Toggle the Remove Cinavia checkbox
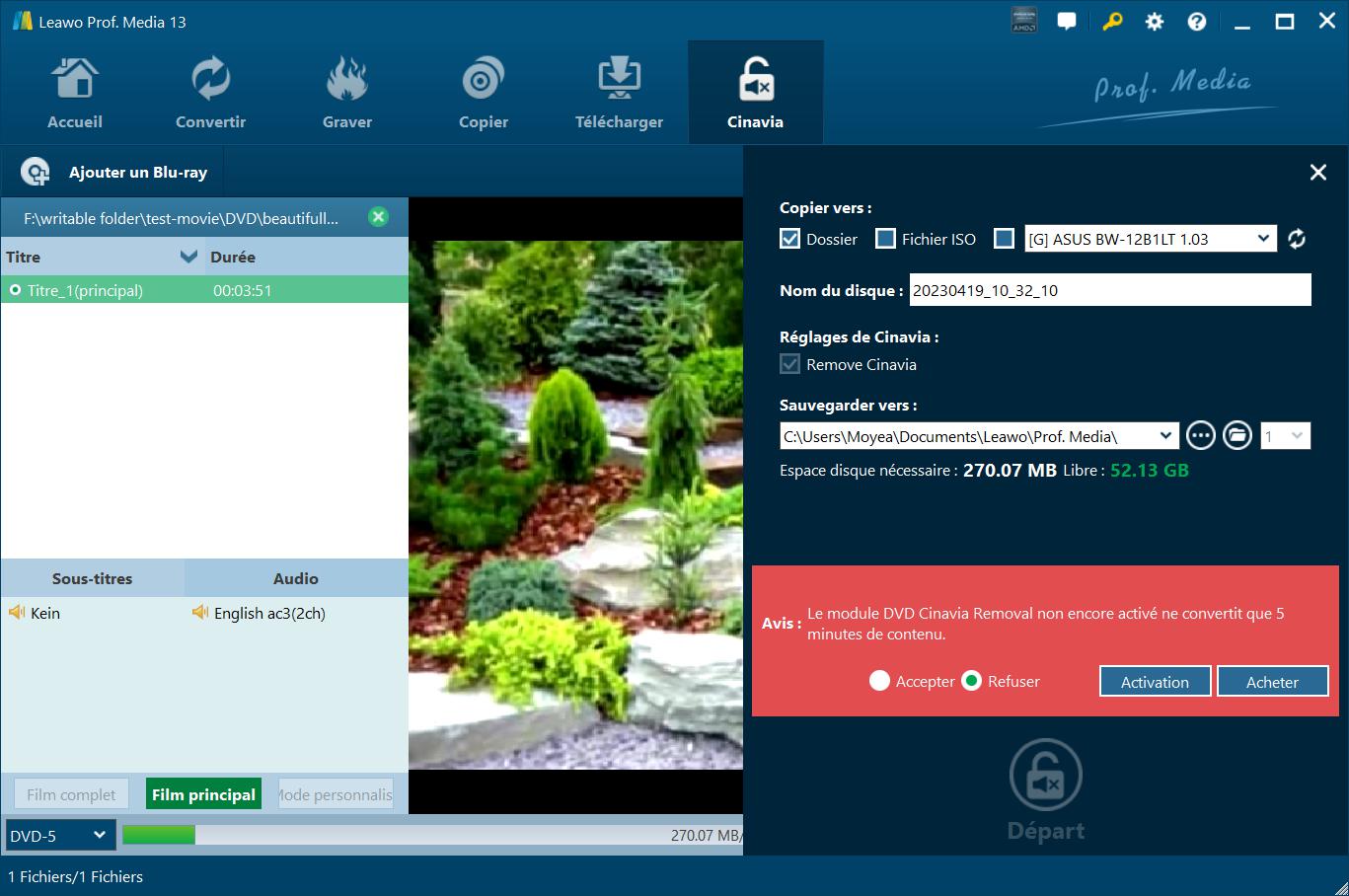Image resolution: width=1349 pixels, height=896 pixels. [x=789, y=364]
